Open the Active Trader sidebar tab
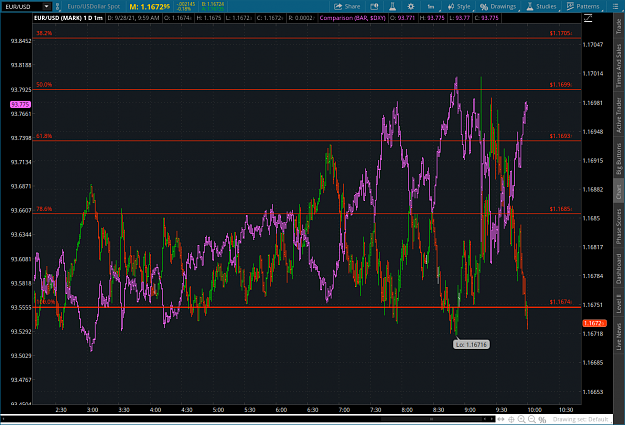The width and height of the screenshot is (625, 425). 619,115
